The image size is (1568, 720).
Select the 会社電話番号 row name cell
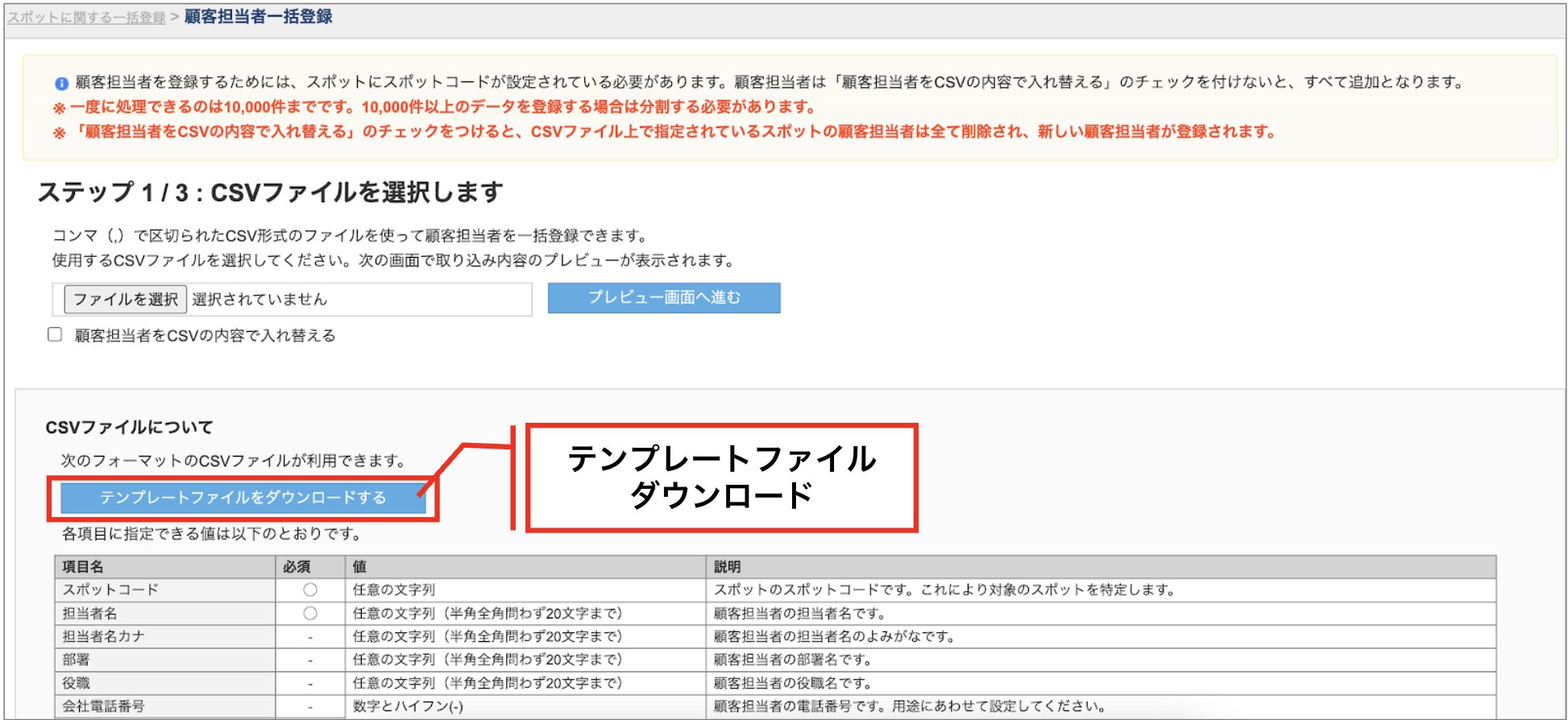click(164, 707)
